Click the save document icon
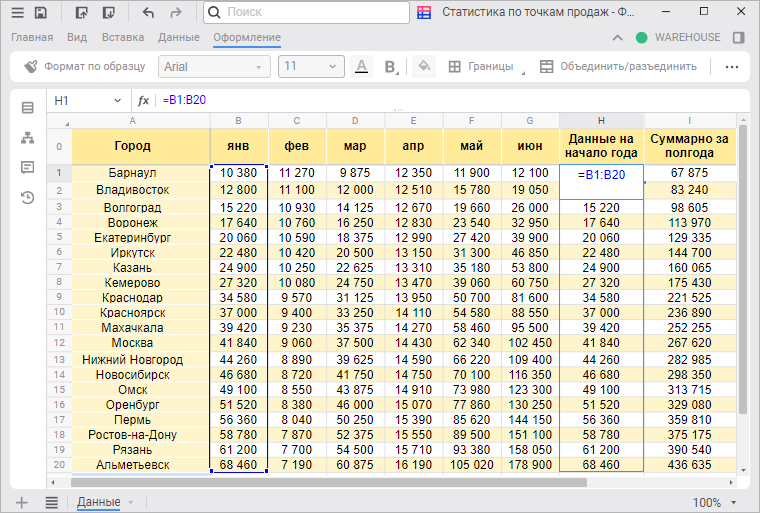760x513 pixels. (x=41, y=13)
